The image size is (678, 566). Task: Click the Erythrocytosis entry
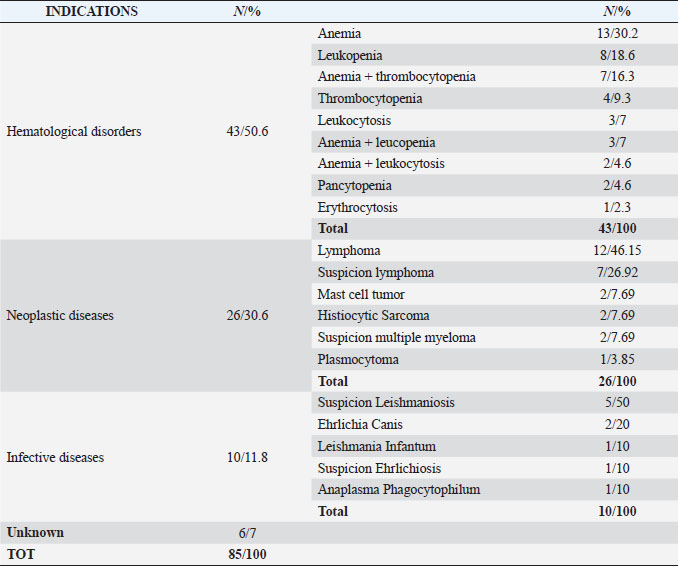tap(357, 208)
